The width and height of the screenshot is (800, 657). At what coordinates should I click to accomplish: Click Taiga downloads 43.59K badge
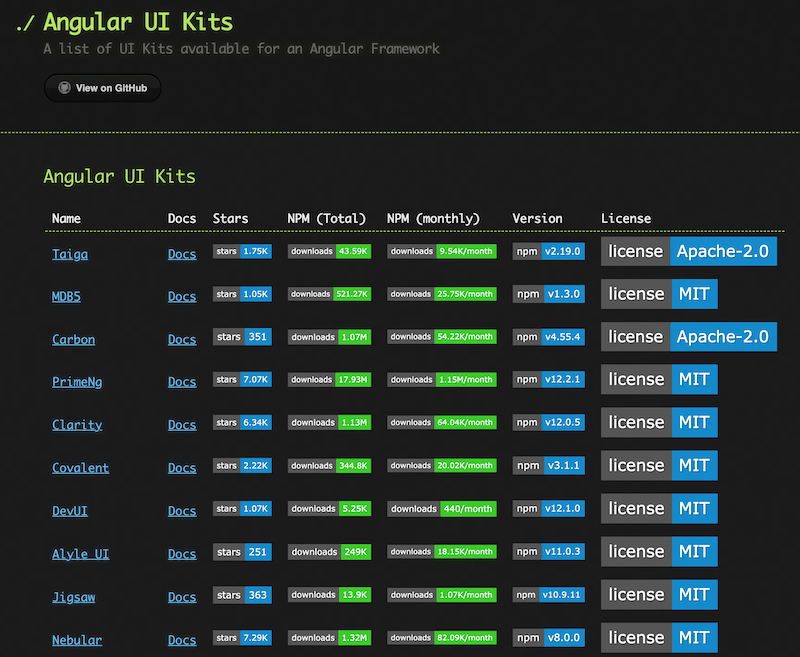tap(329, 251)
